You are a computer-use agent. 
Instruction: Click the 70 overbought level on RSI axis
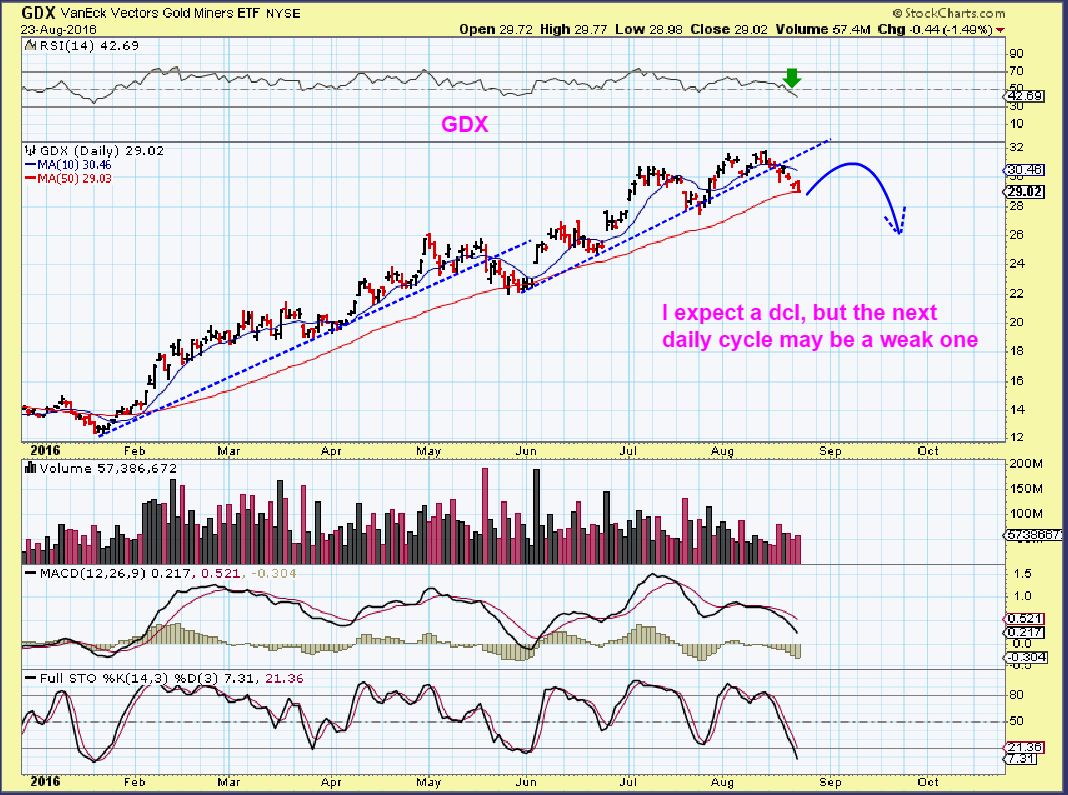point(1017,71)
